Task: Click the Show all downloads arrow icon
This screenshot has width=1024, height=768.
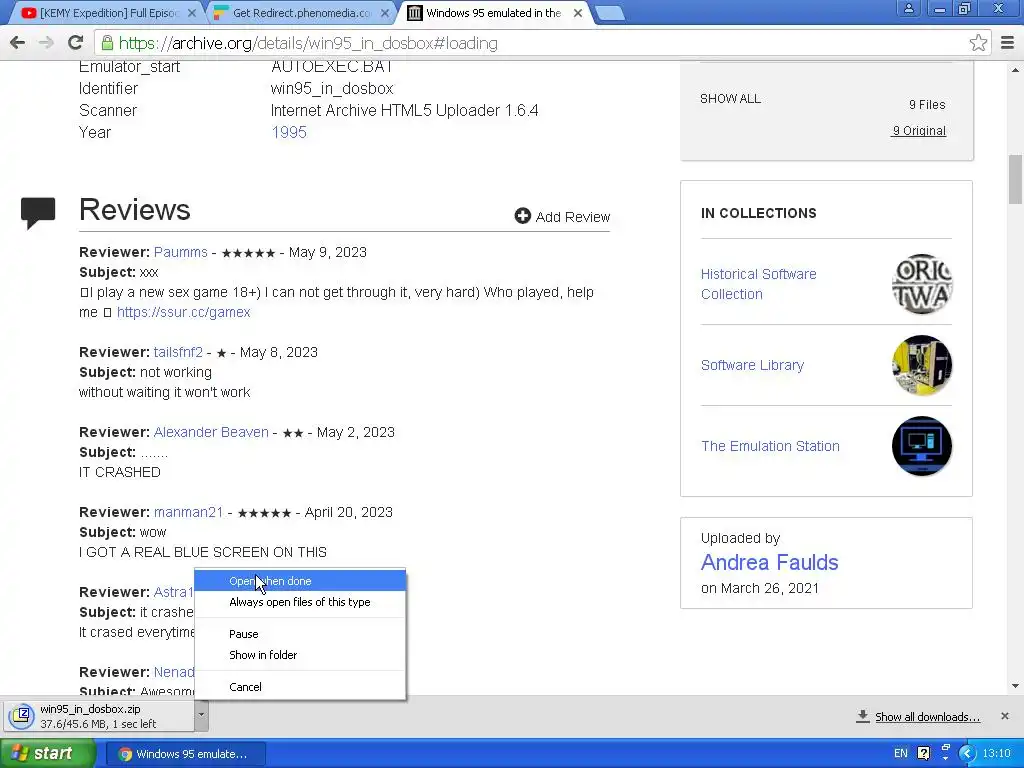Action: (x=863, y=716)
